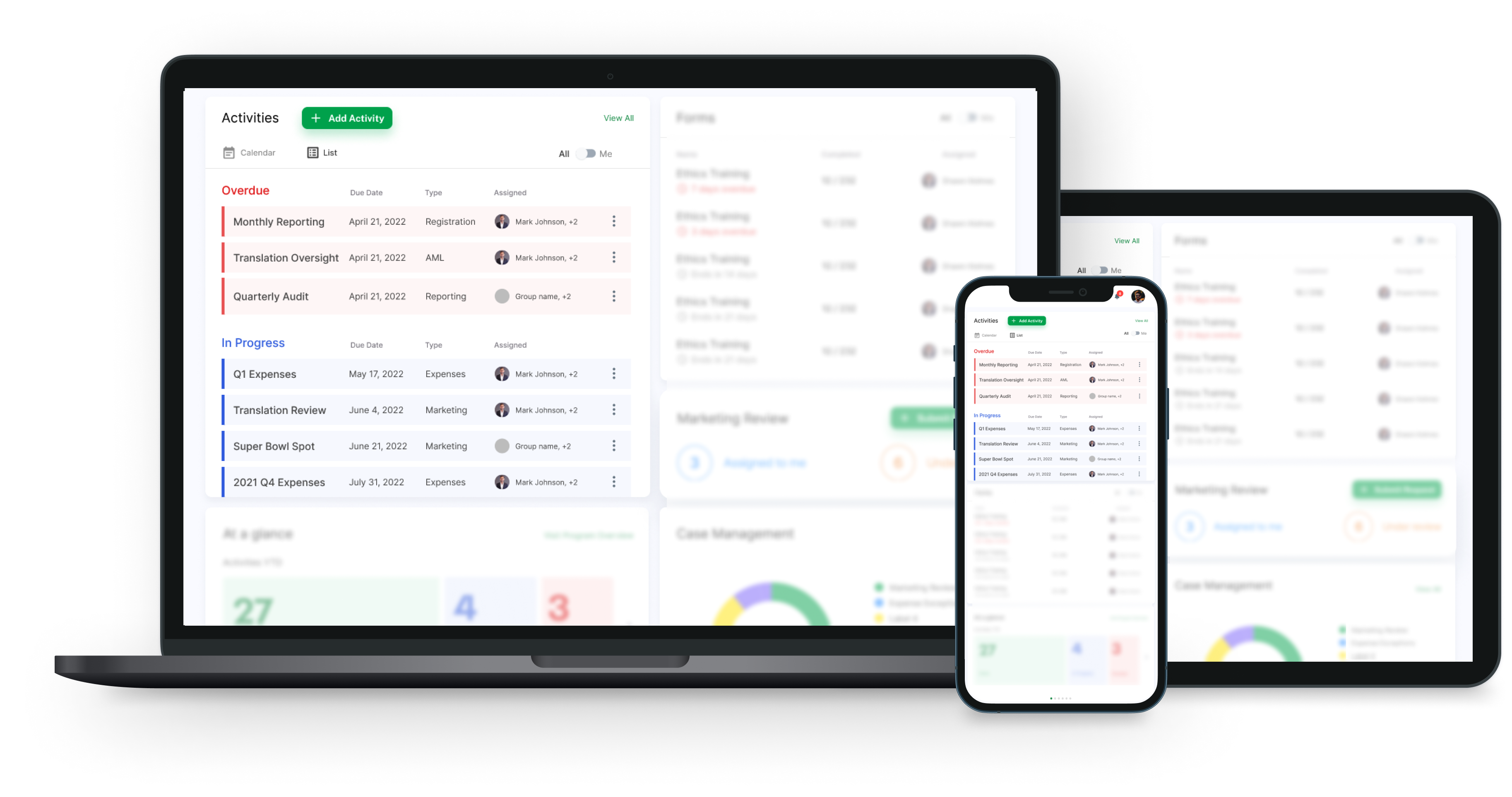Open options for Quarterly Audit

pos(614,296)
